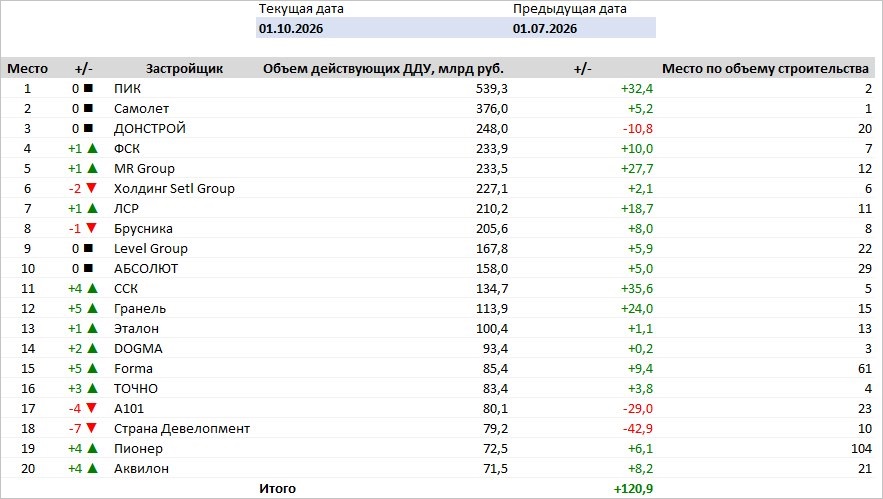Click the green up arrow in ССК row
883x499 pixels.
coord(92,288)
